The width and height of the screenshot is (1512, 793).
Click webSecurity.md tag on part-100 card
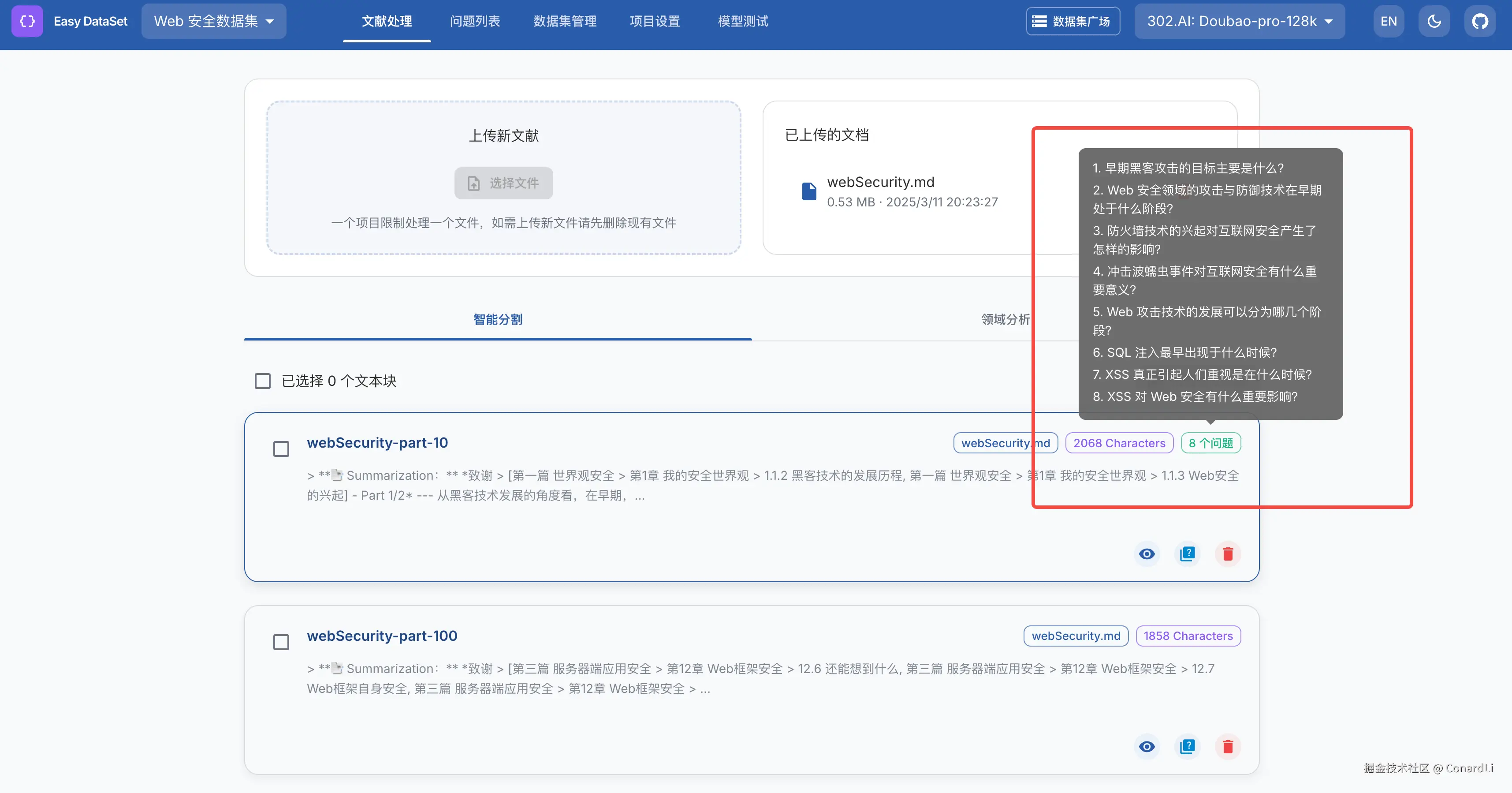1076,636
